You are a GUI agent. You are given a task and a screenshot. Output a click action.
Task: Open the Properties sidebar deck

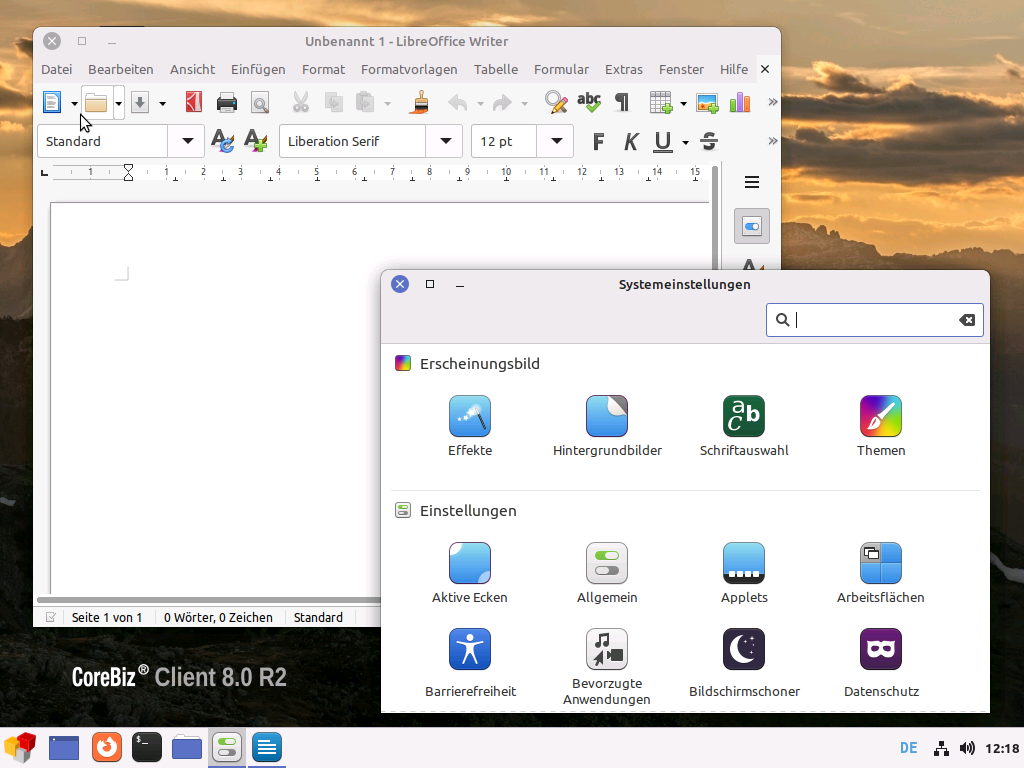[x=752, y=227]
